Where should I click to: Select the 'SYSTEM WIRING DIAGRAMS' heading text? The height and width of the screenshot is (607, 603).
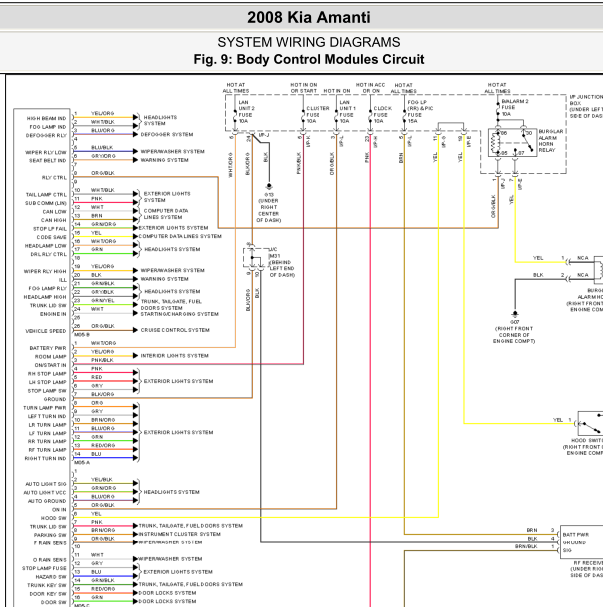coord(308,42)
